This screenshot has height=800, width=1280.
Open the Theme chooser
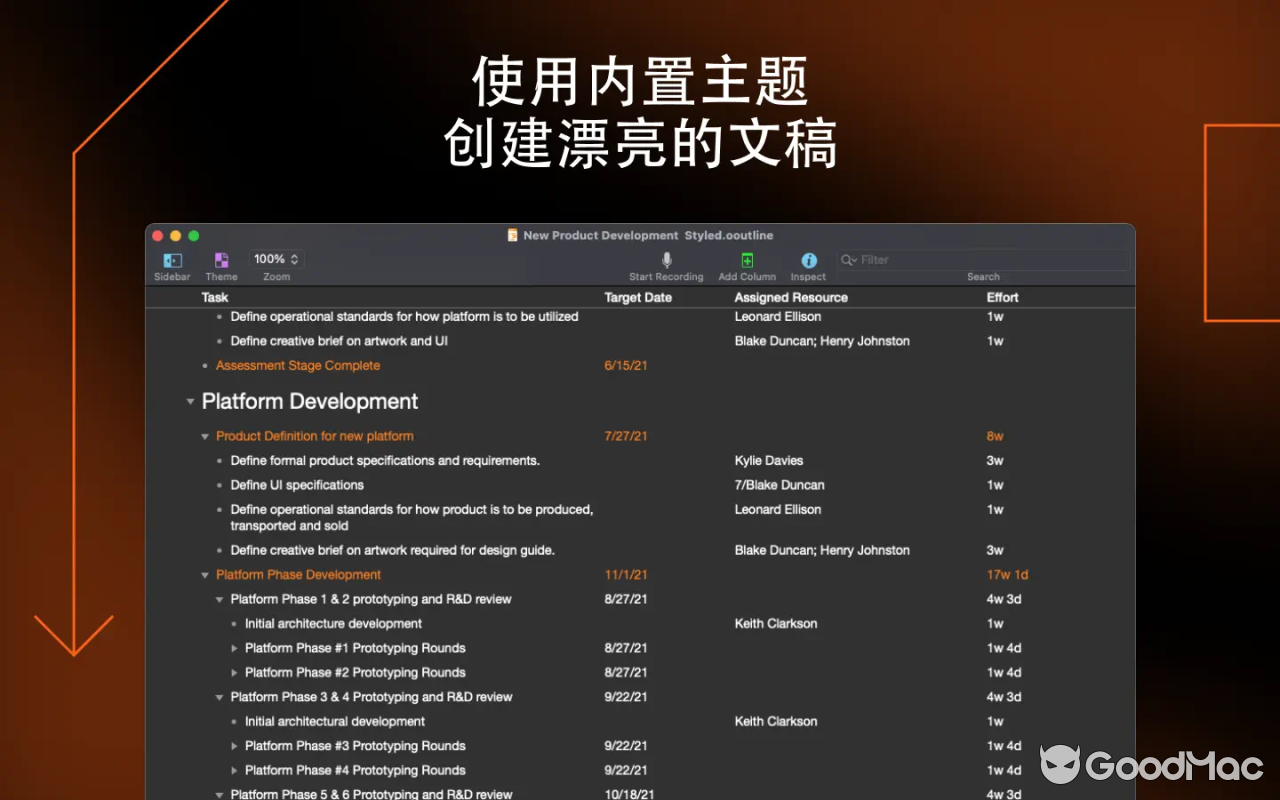pyautogui.click(x=221, y=262)
